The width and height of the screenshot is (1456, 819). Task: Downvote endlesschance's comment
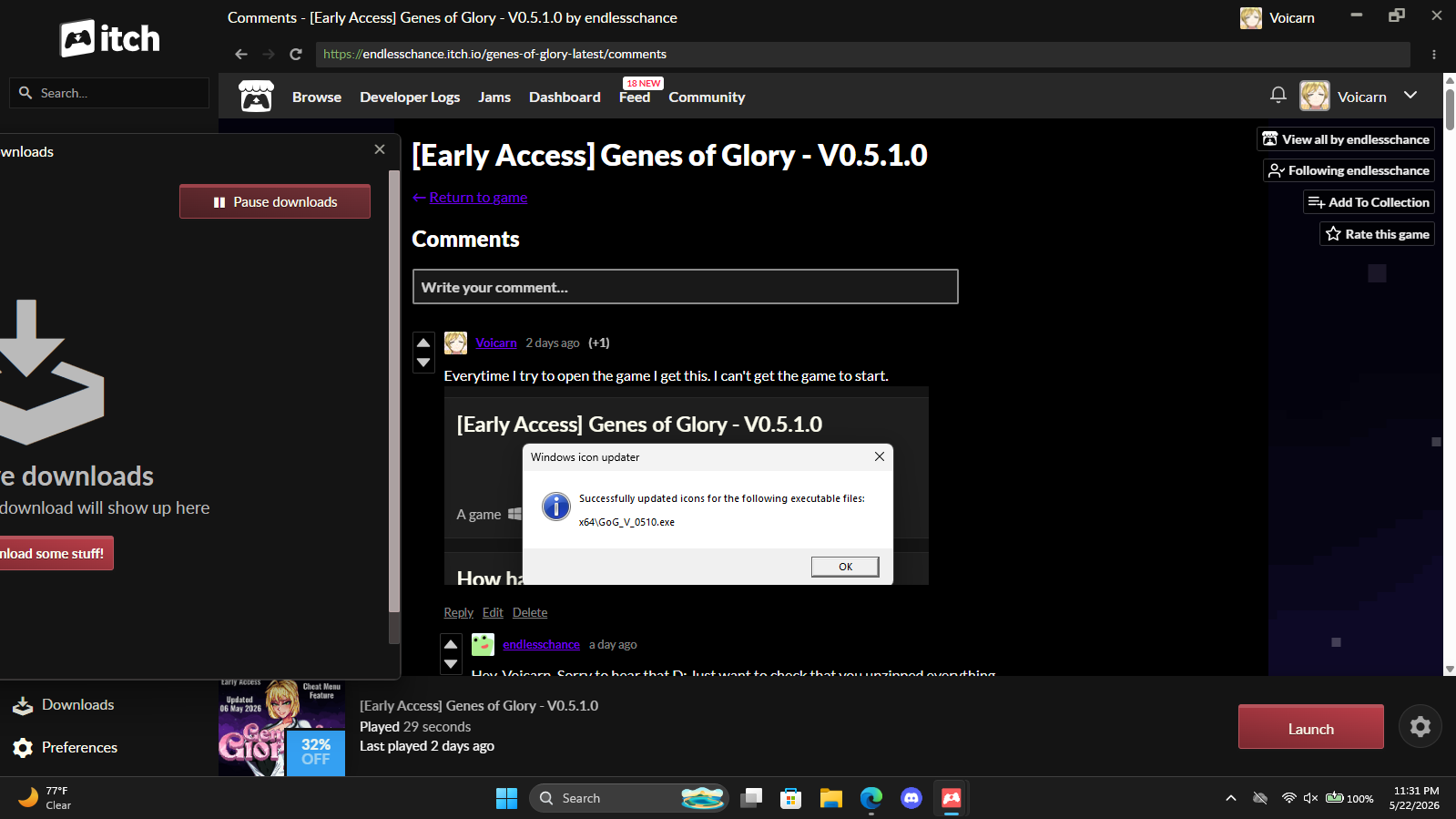(x=451, y=664)
